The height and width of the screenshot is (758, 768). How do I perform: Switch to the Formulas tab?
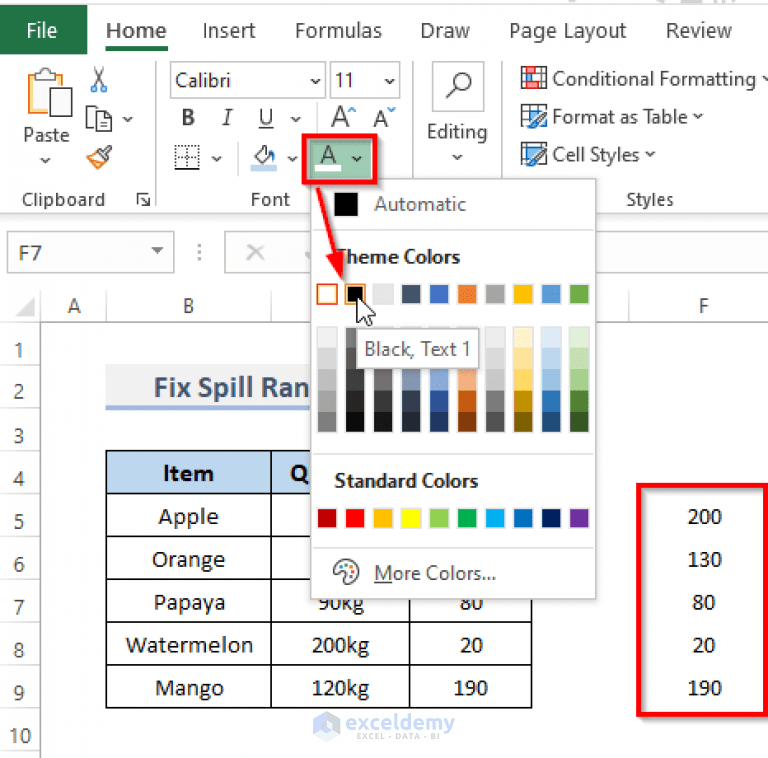(338, 31)
